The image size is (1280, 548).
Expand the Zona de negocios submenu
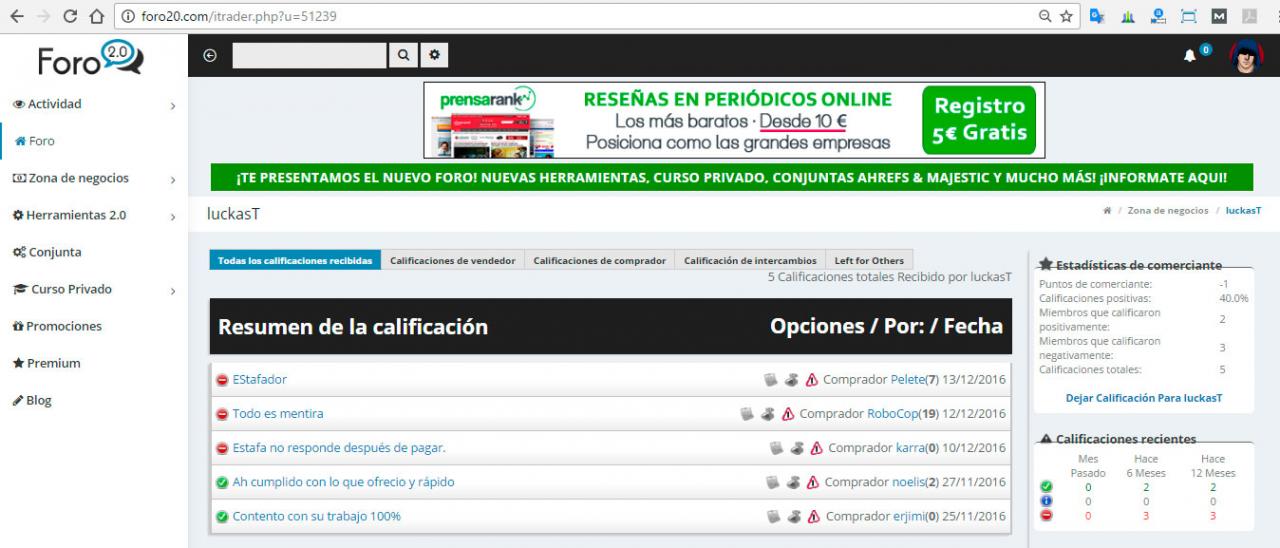click(172, 179)
